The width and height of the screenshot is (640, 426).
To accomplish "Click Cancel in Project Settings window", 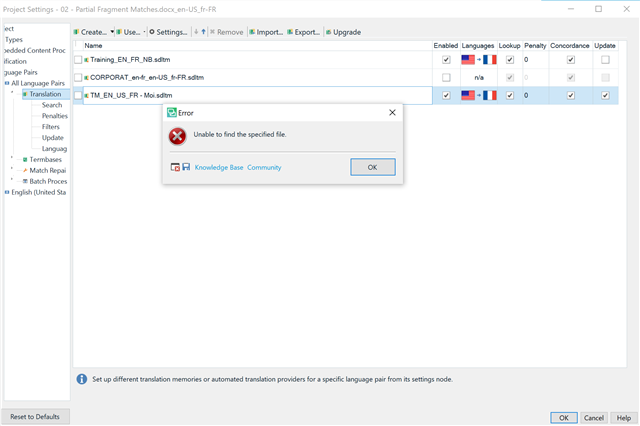I will (593, 418).
